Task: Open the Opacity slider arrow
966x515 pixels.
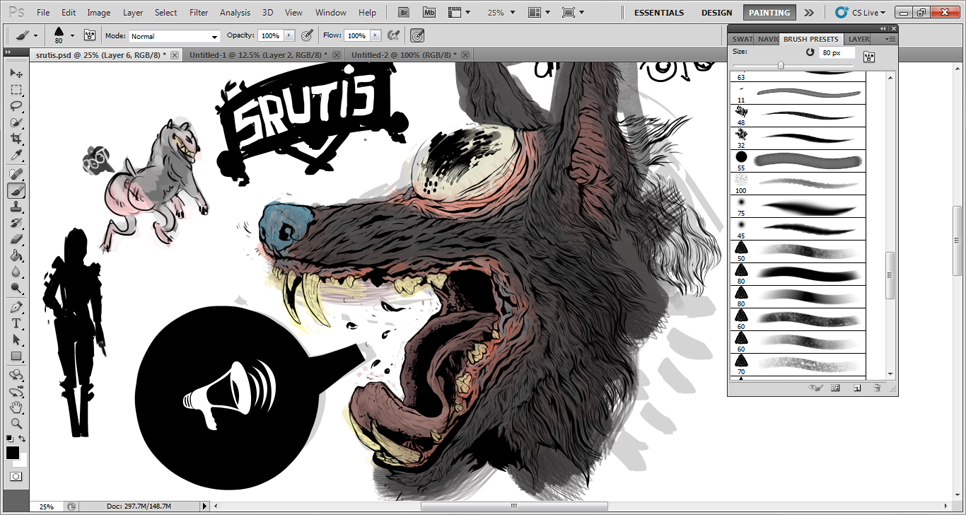Action: coord(291,36)
